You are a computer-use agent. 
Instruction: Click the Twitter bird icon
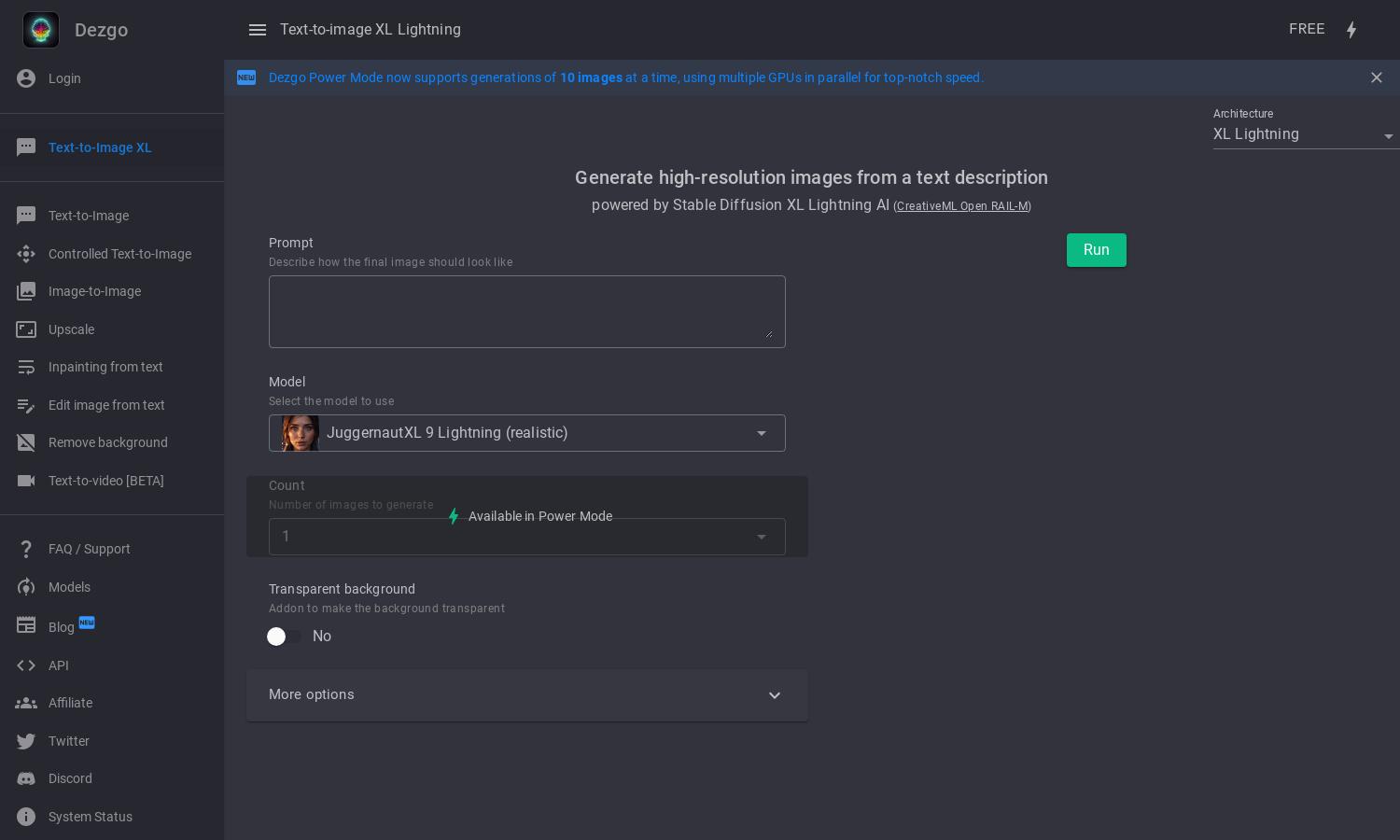click(26, 741)
